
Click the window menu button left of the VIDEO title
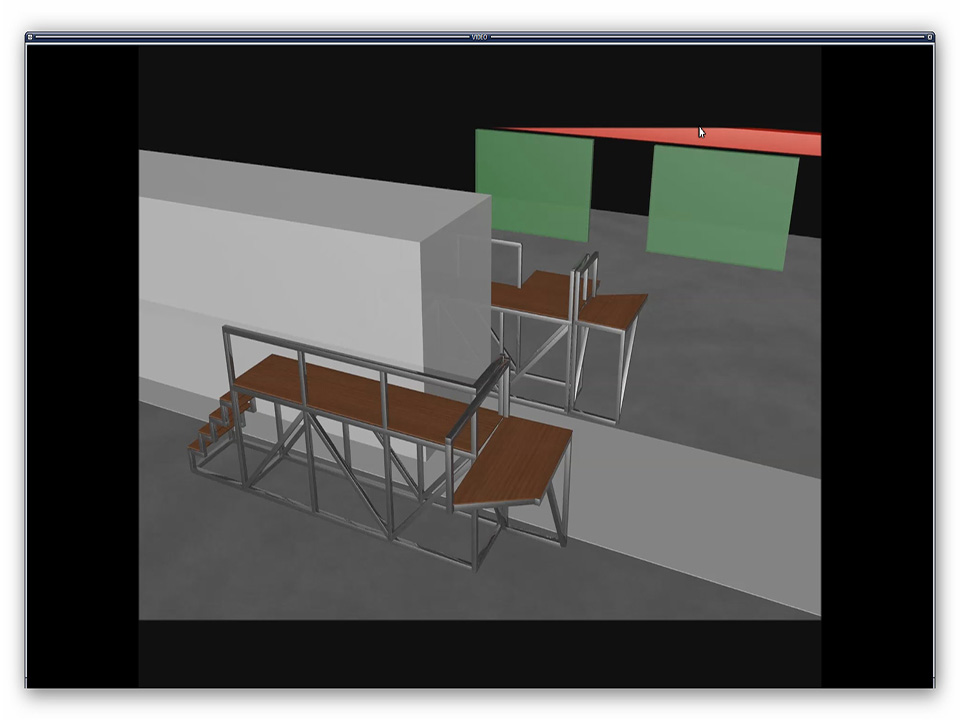[x=30, y=37]
